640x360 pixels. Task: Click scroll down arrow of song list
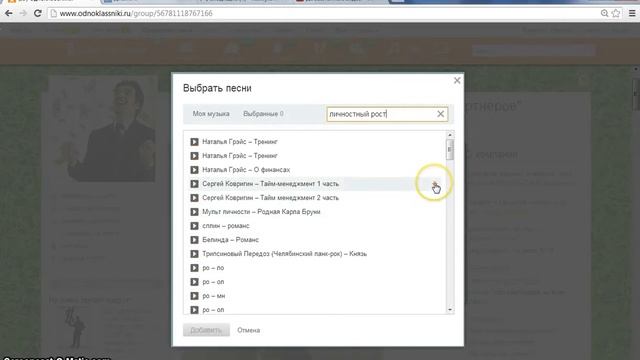click(x=450, y=310)
